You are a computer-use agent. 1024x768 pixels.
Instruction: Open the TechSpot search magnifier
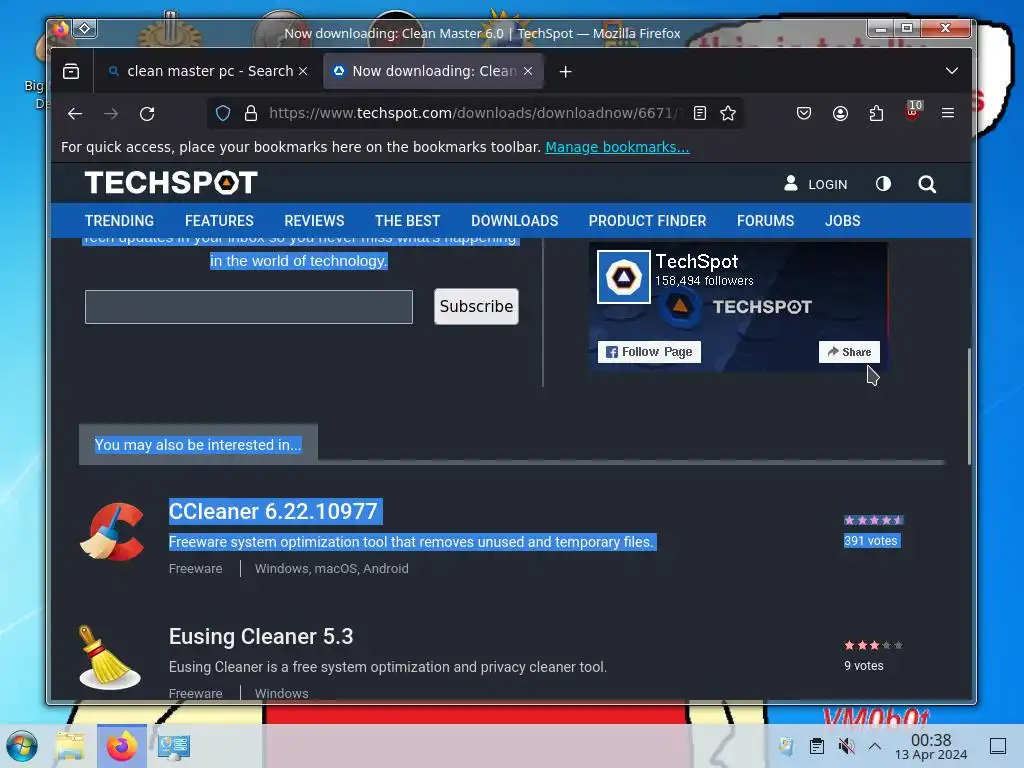[x=927, y=184]
